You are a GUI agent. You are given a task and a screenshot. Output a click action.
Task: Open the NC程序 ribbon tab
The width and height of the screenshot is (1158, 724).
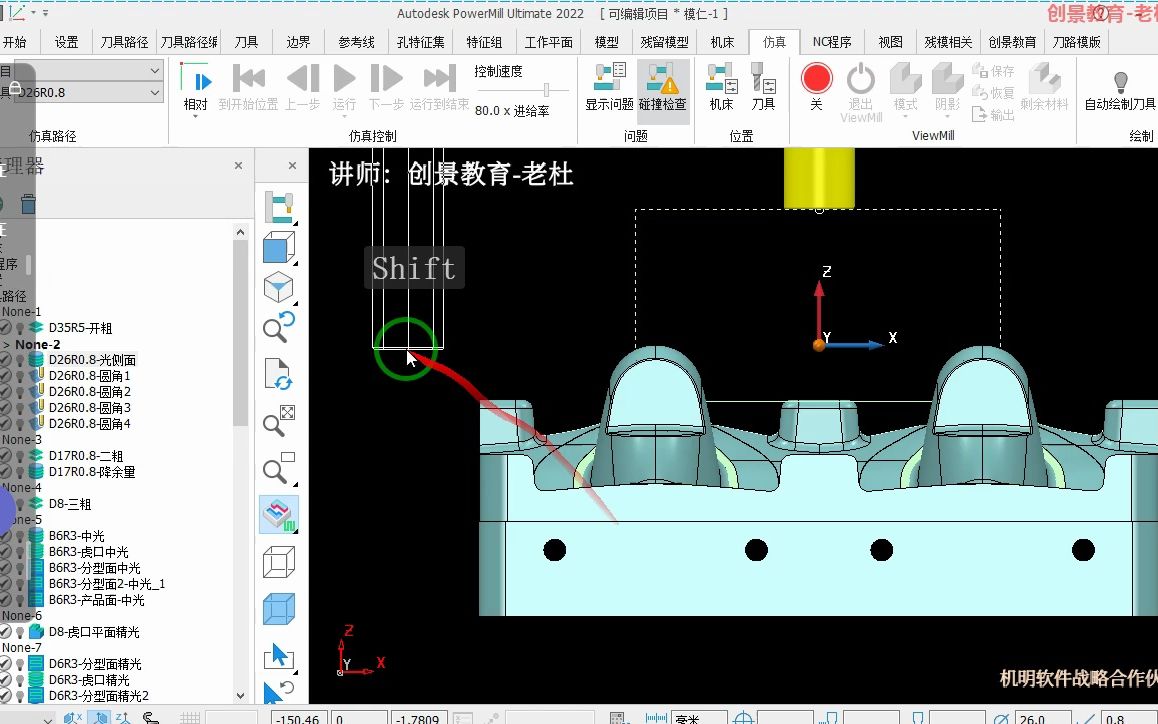click(832, 42)
